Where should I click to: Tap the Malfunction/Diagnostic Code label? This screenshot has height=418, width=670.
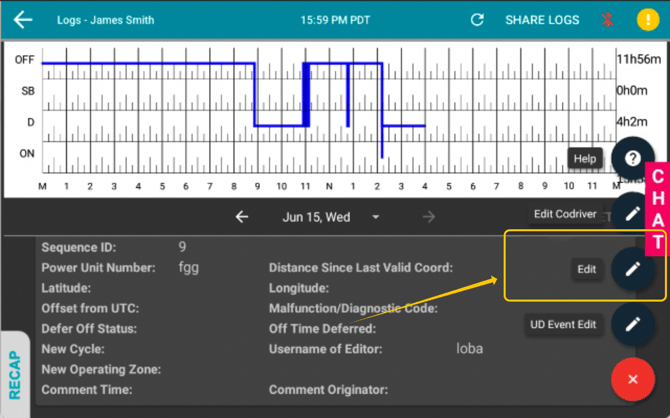tap(353, 308)
